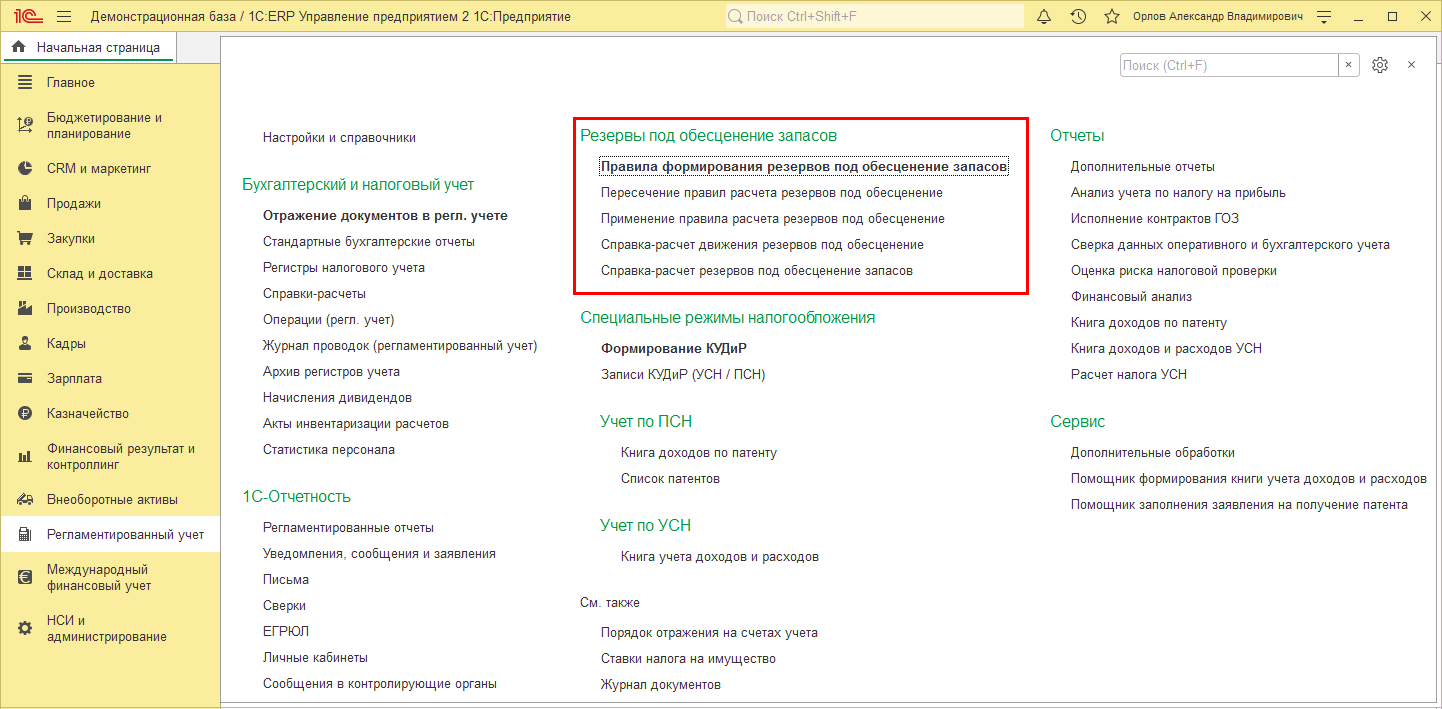This screenshot has height=709, width=1442.
Task: Click the НСИ и администрирование gear icon
Action: pyautogui.click(x=26, y=629)
